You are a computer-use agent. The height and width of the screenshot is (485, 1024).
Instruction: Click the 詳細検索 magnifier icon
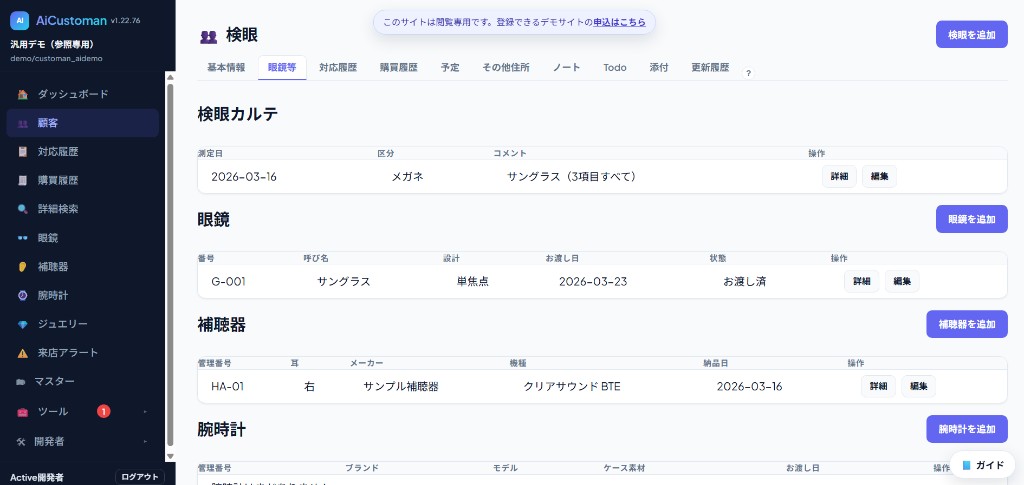(23, 209)
